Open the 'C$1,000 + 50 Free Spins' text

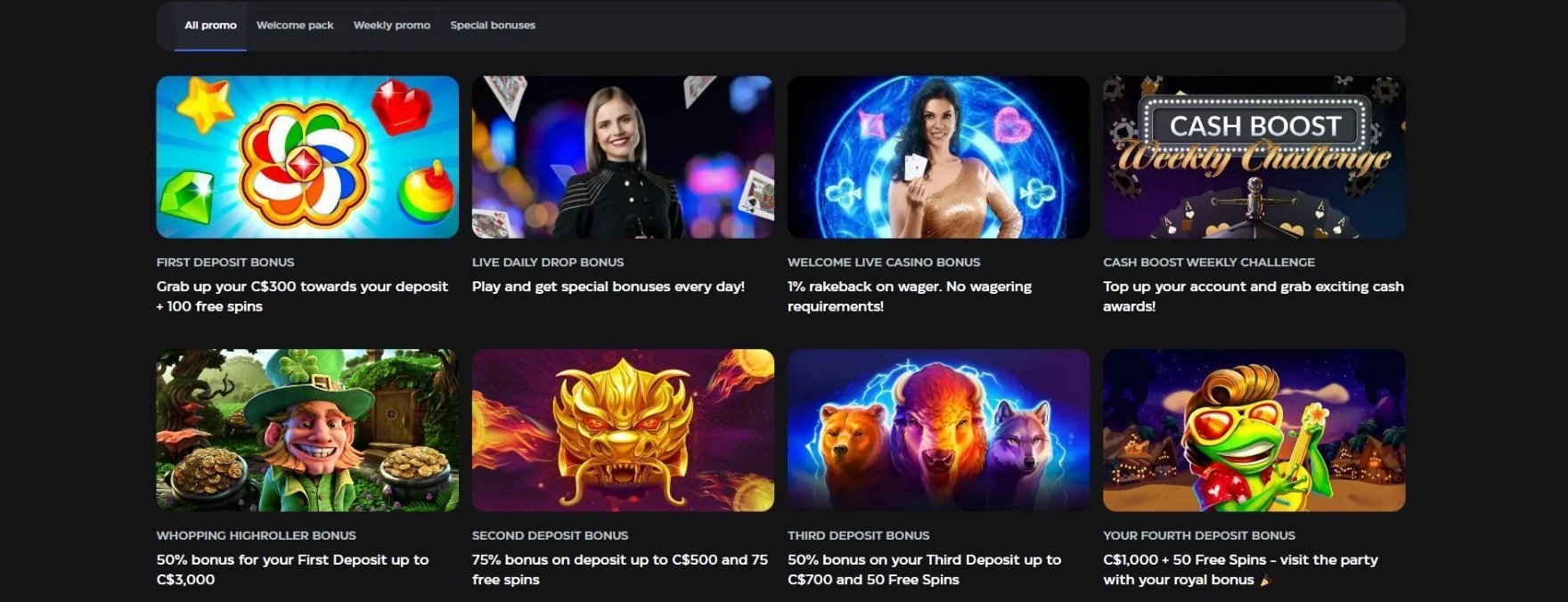pos(1240,570)
